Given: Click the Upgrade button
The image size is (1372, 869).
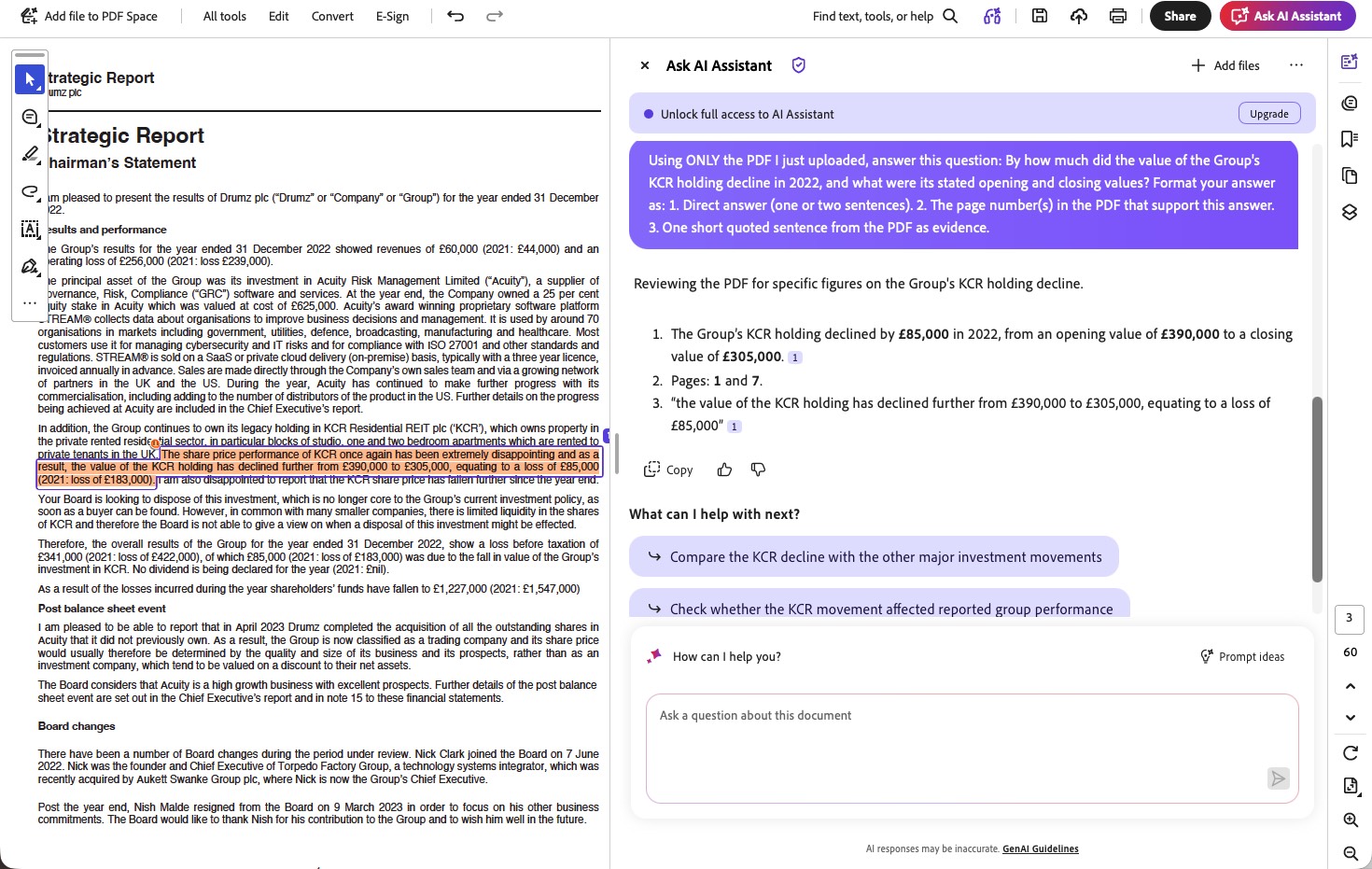Looking at the screenshot, I should tap(1269, 114).
